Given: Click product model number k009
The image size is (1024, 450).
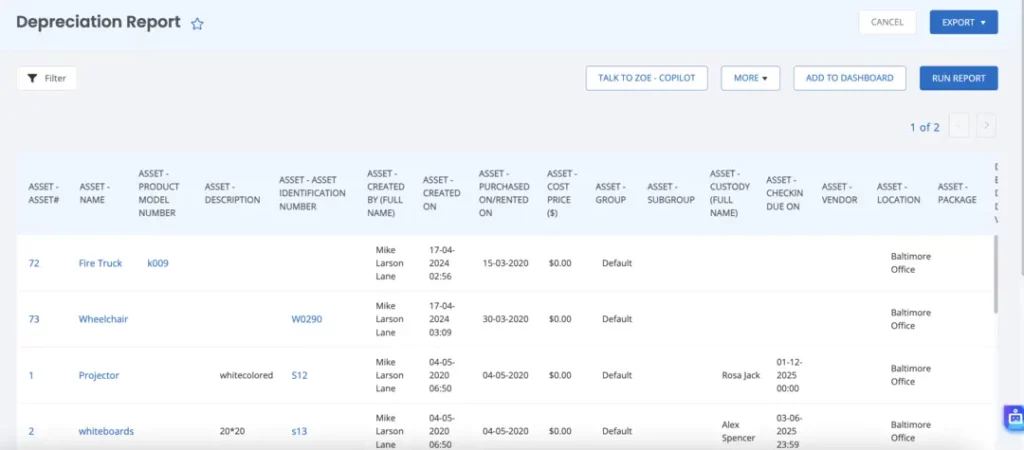Looking at the screenshot, I should coord(158,263).
